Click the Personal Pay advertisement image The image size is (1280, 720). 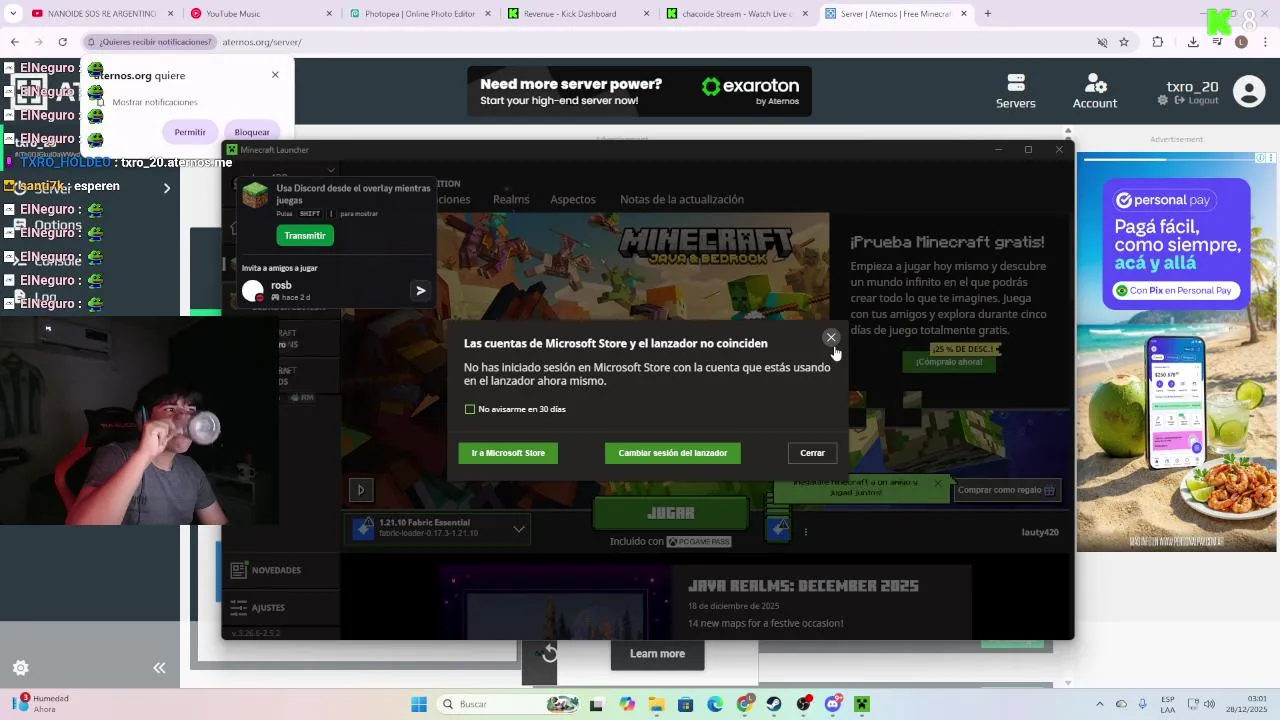pos(1177,352)
